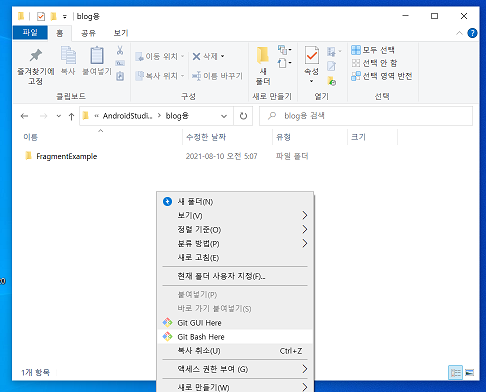Expand the address bar history dropdown

(x=224, y=116)
